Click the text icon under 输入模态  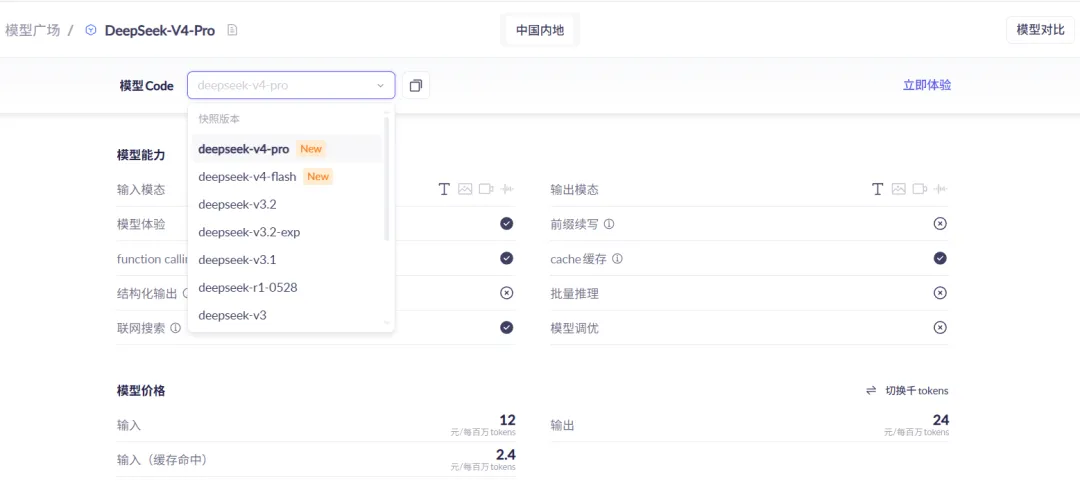point(444,189)
